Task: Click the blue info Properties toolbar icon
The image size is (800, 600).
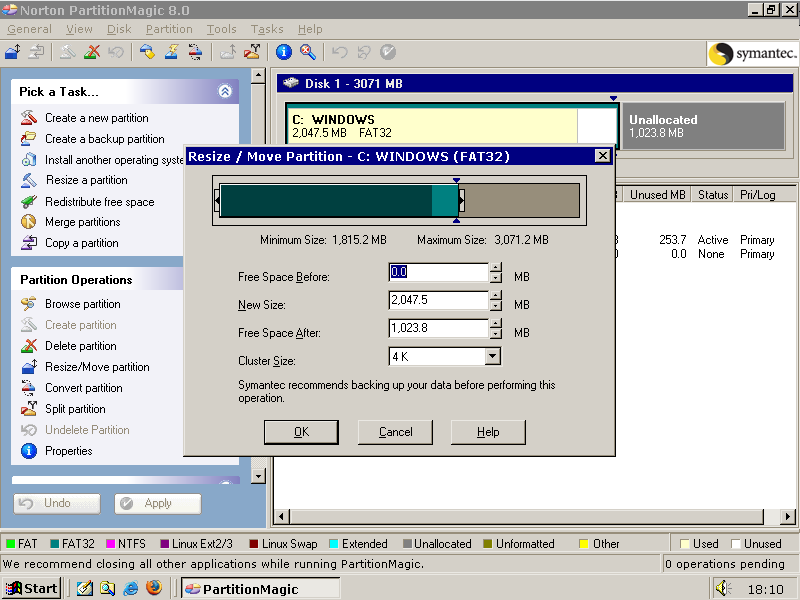Action: click(x=284, y=52)
